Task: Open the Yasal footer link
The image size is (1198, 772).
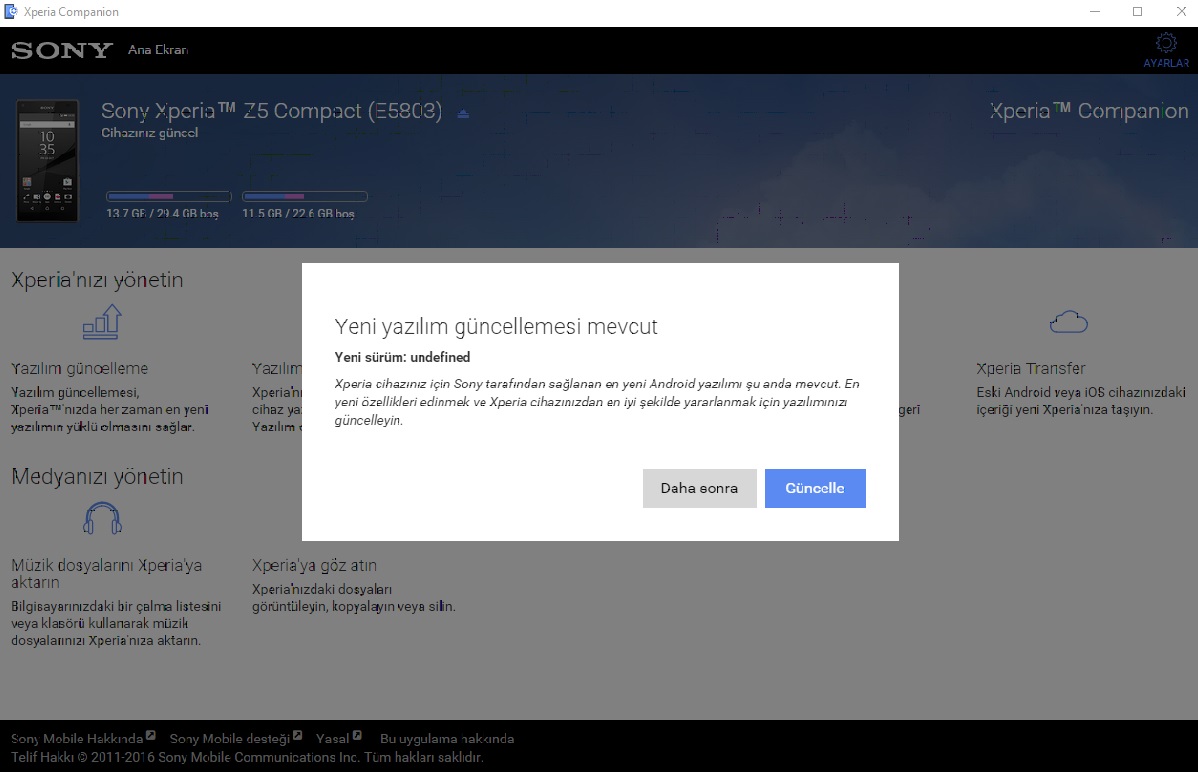Action: [x=333, y=739]
